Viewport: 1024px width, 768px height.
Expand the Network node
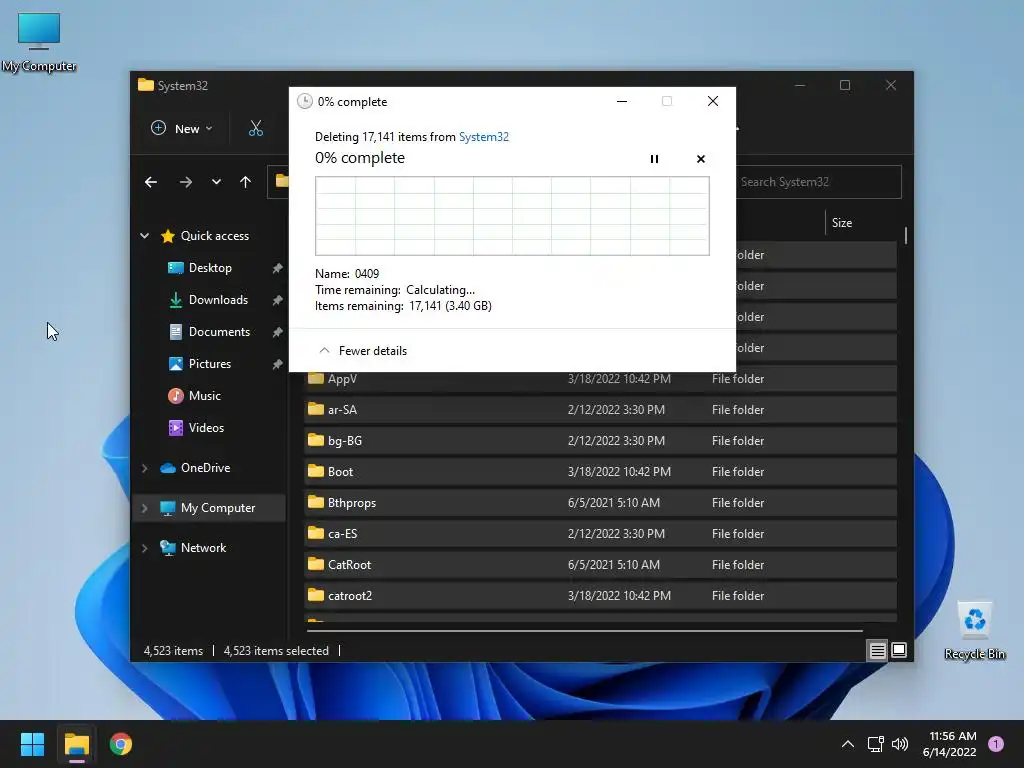pos(144,548)
